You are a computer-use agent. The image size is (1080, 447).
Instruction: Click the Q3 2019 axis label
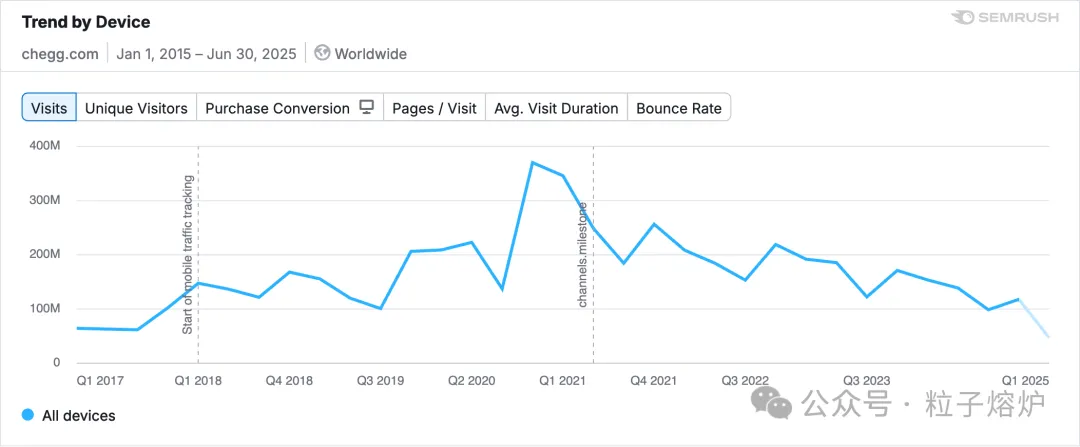coord(380,380)
